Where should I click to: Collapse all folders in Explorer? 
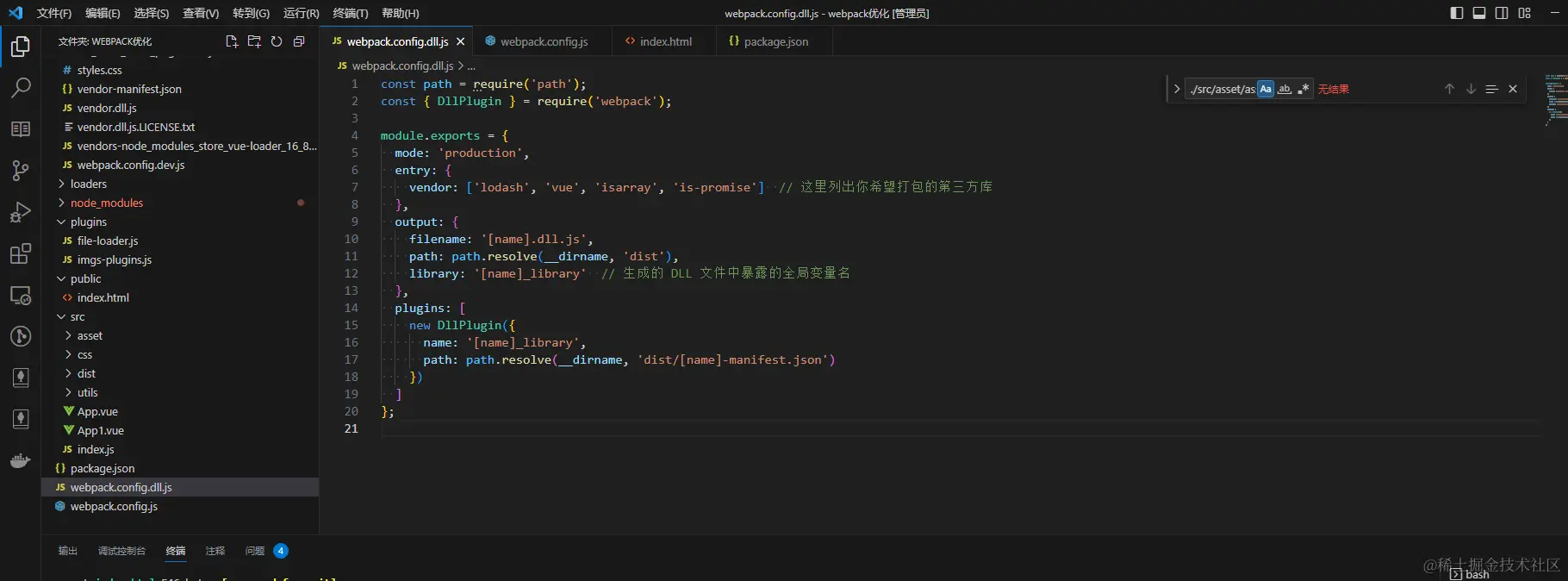pos(299,41)
